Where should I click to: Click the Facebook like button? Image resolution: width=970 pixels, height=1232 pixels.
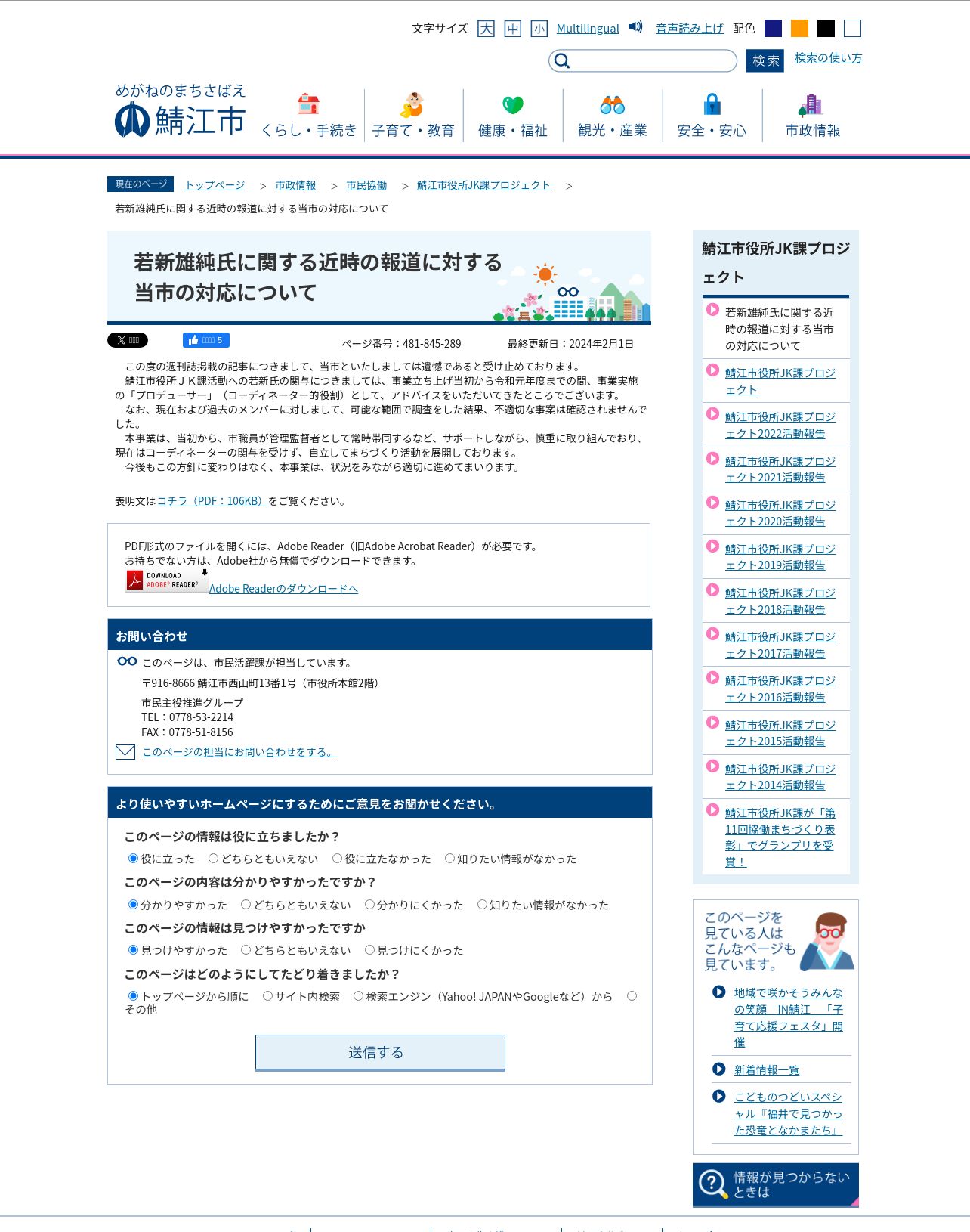pos(205,340)
